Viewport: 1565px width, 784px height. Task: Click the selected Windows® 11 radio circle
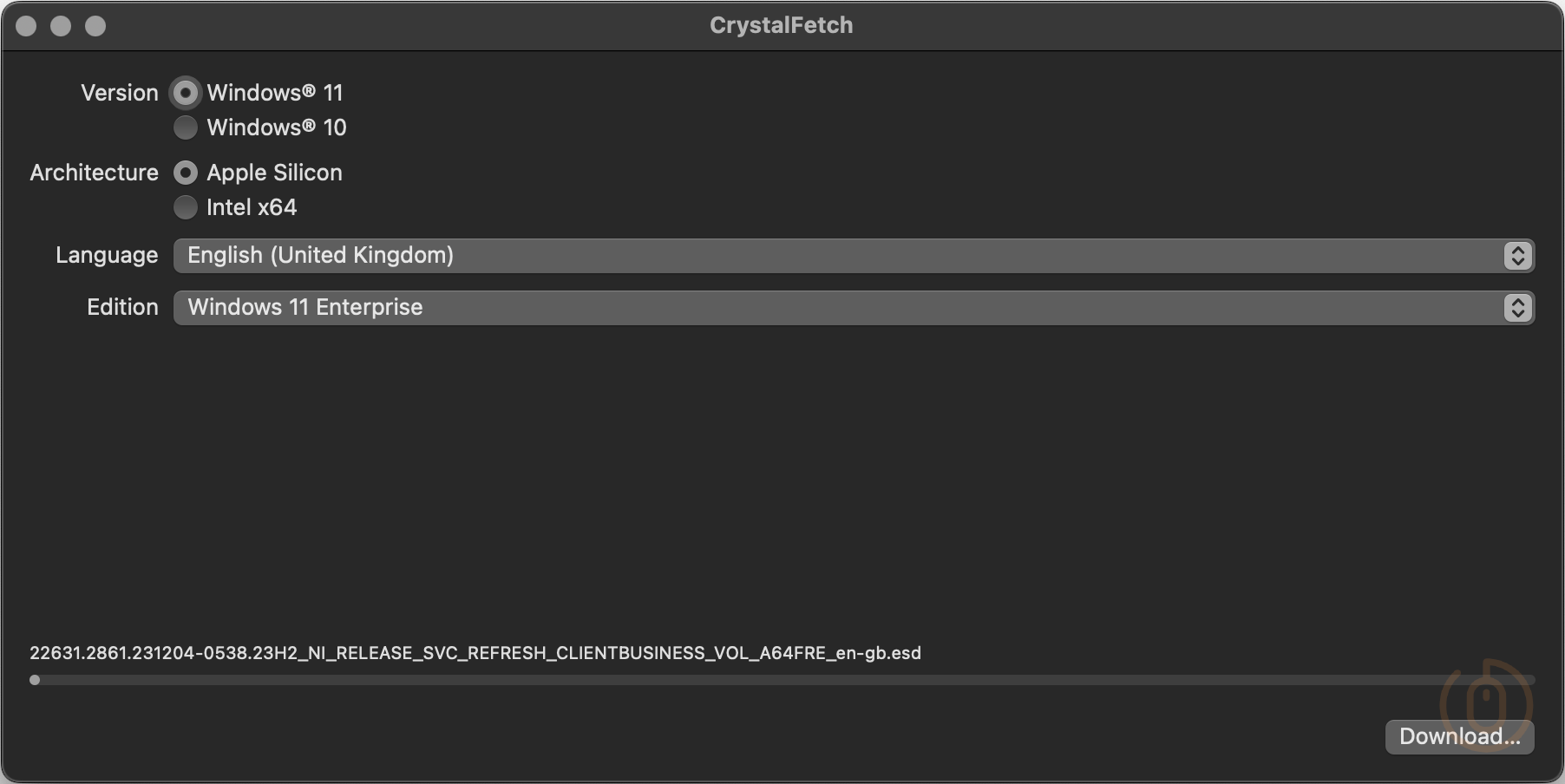click(185, 92)
